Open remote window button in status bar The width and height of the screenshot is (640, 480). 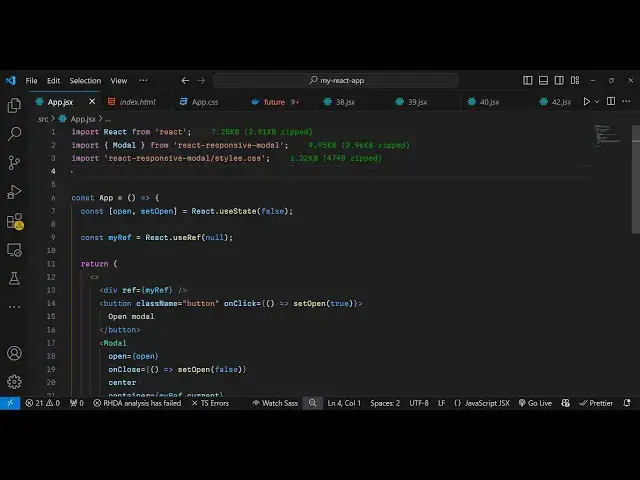[x=10, y=403]
